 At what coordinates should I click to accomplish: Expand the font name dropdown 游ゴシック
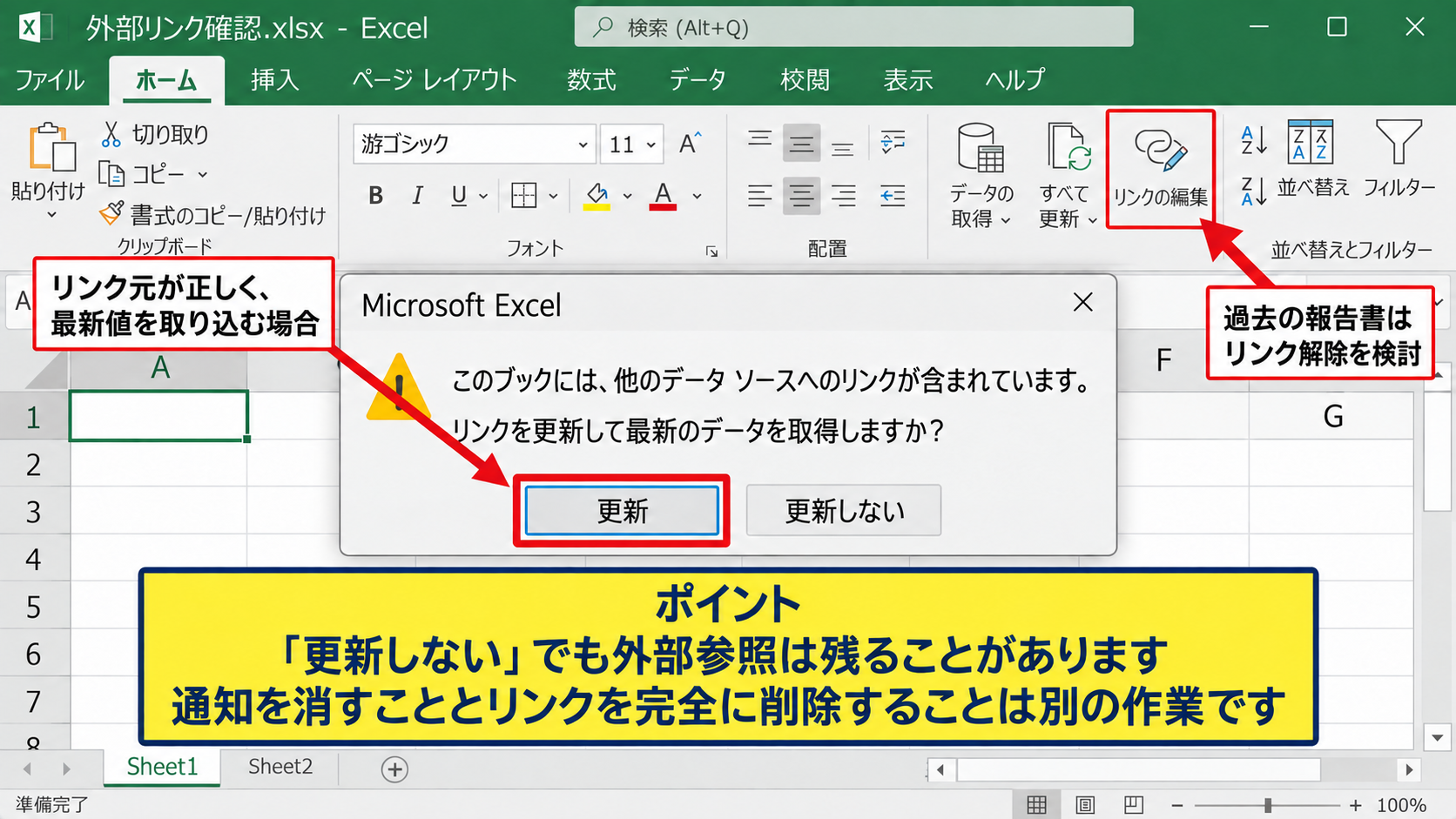click(x=583, y=144)
